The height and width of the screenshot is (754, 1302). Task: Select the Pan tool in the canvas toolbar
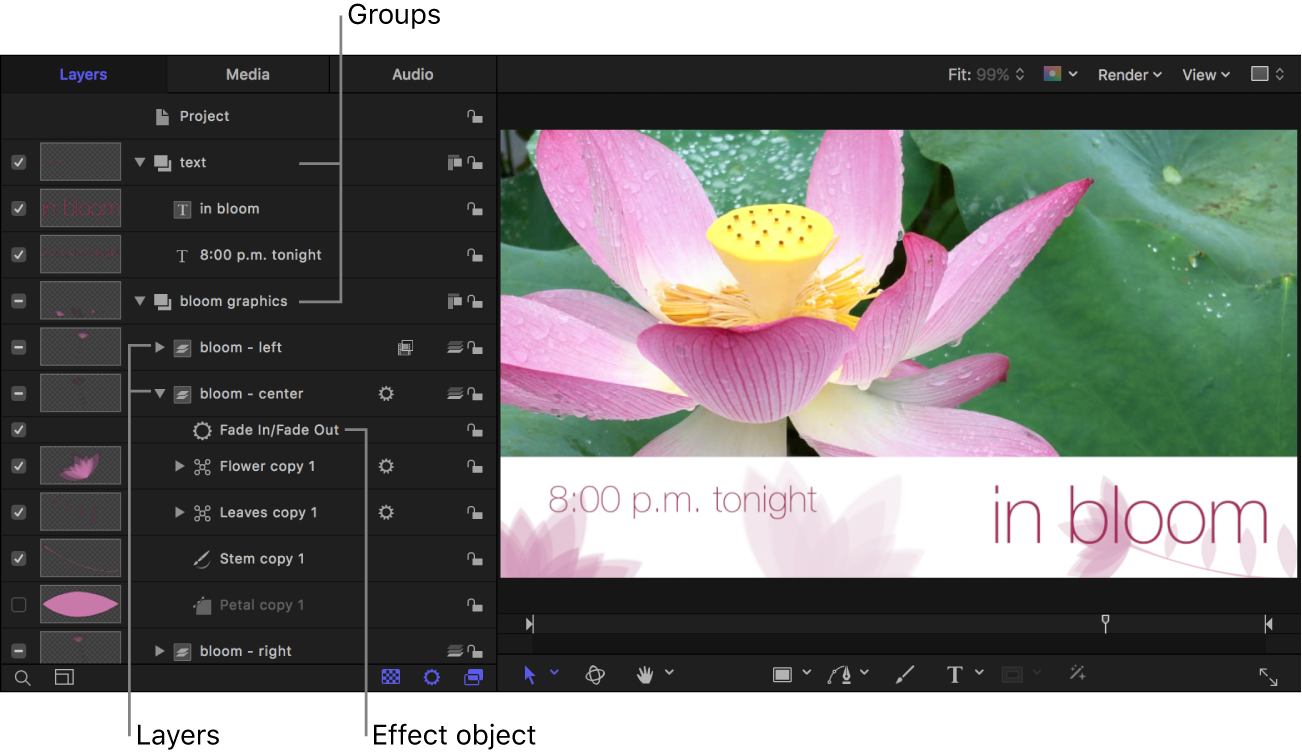click(647, 673)
